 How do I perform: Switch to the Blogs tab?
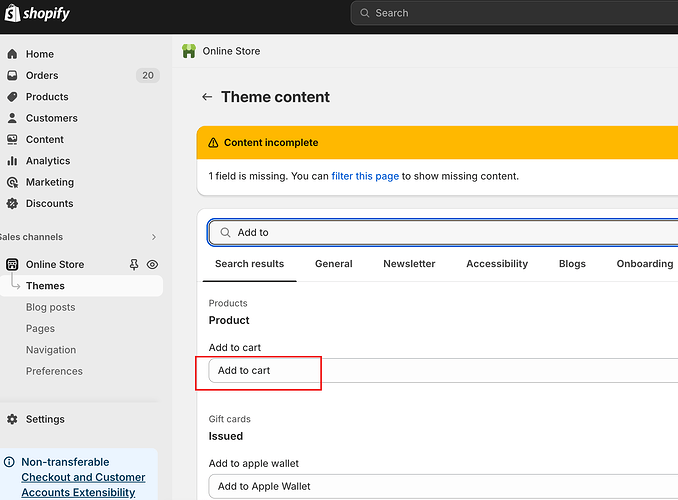point(572,264)
